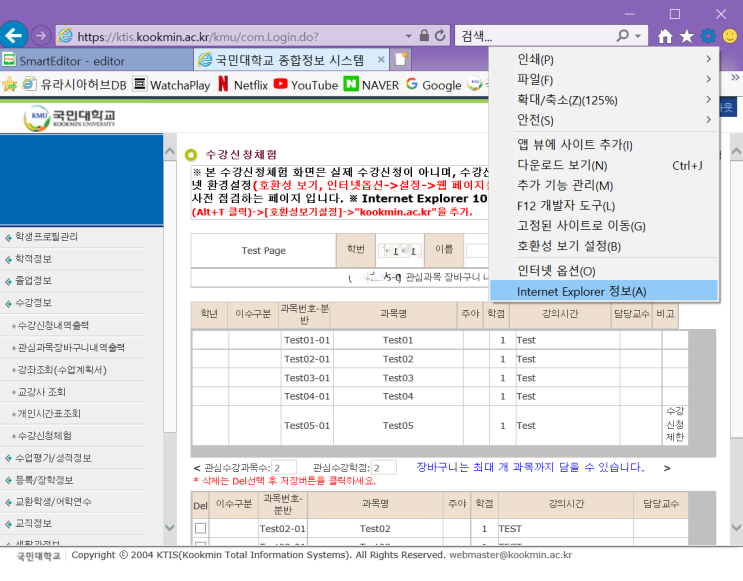The height and width of the screenshot is (581, 743).
Task: Click the Kookmin University logo
Action: click(x=70, y=118)
